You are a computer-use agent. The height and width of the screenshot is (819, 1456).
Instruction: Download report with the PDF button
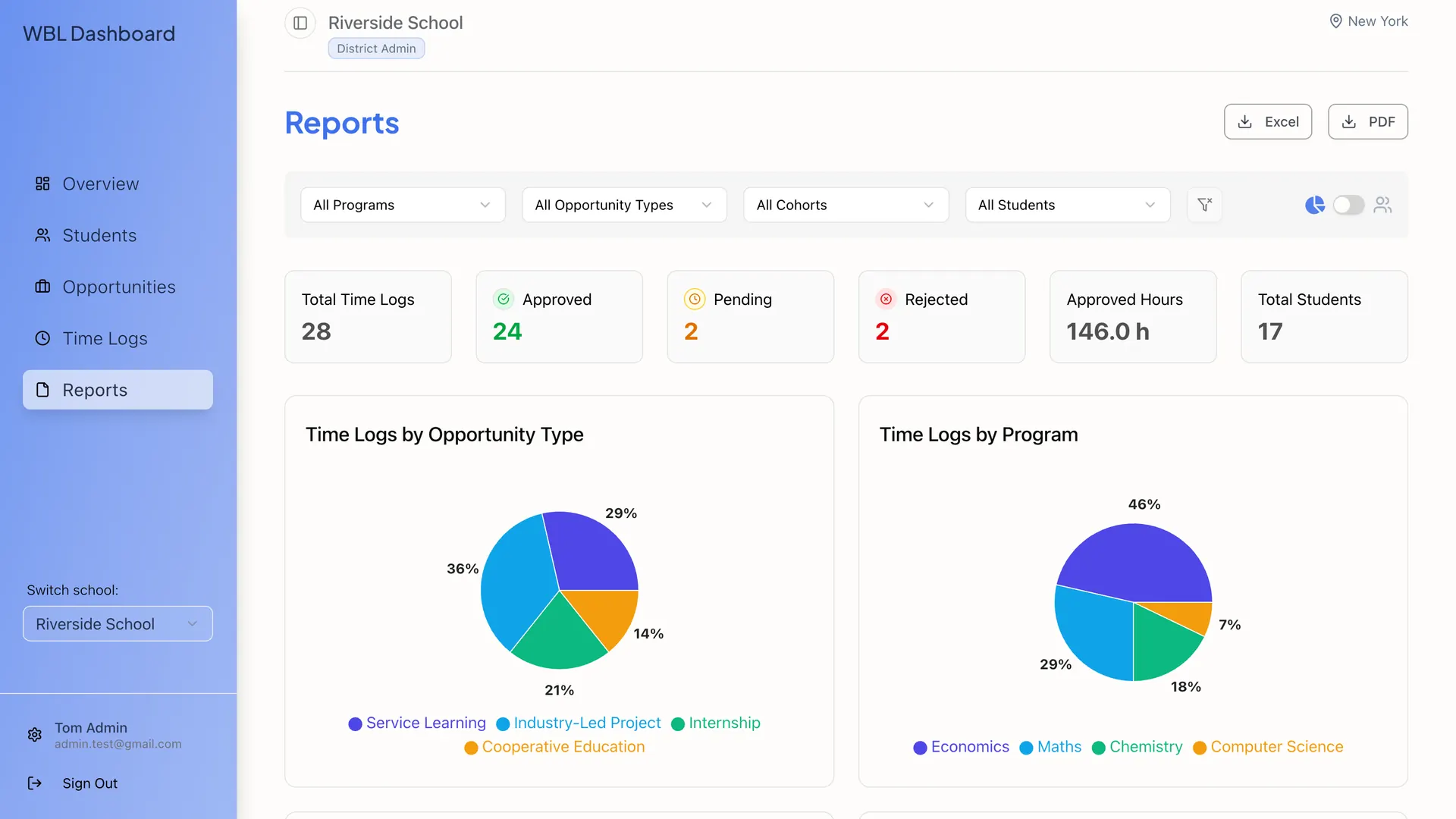pyautogui.click(x=1368, y=121)
